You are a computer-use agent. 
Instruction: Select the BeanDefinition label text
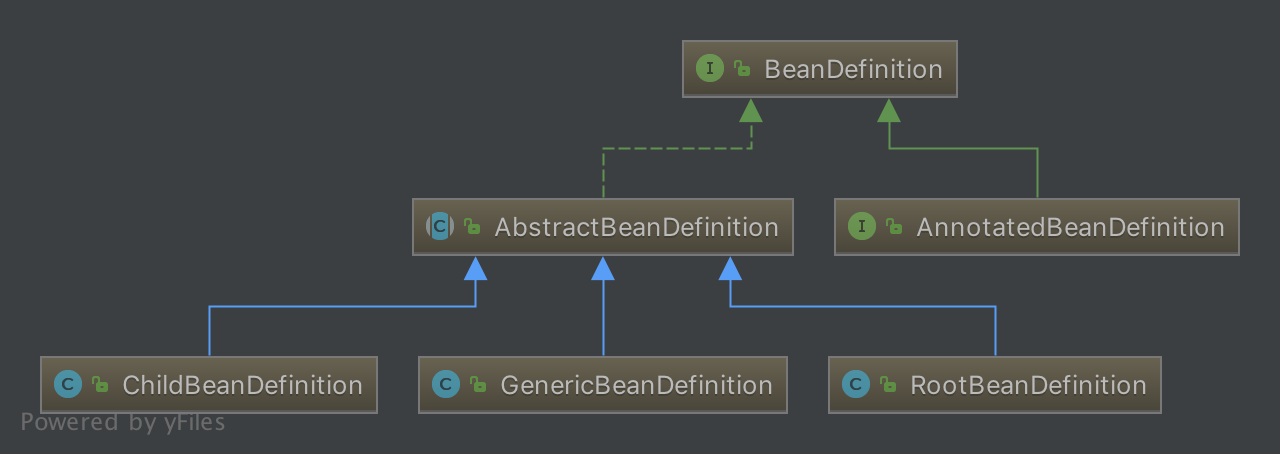853,69
